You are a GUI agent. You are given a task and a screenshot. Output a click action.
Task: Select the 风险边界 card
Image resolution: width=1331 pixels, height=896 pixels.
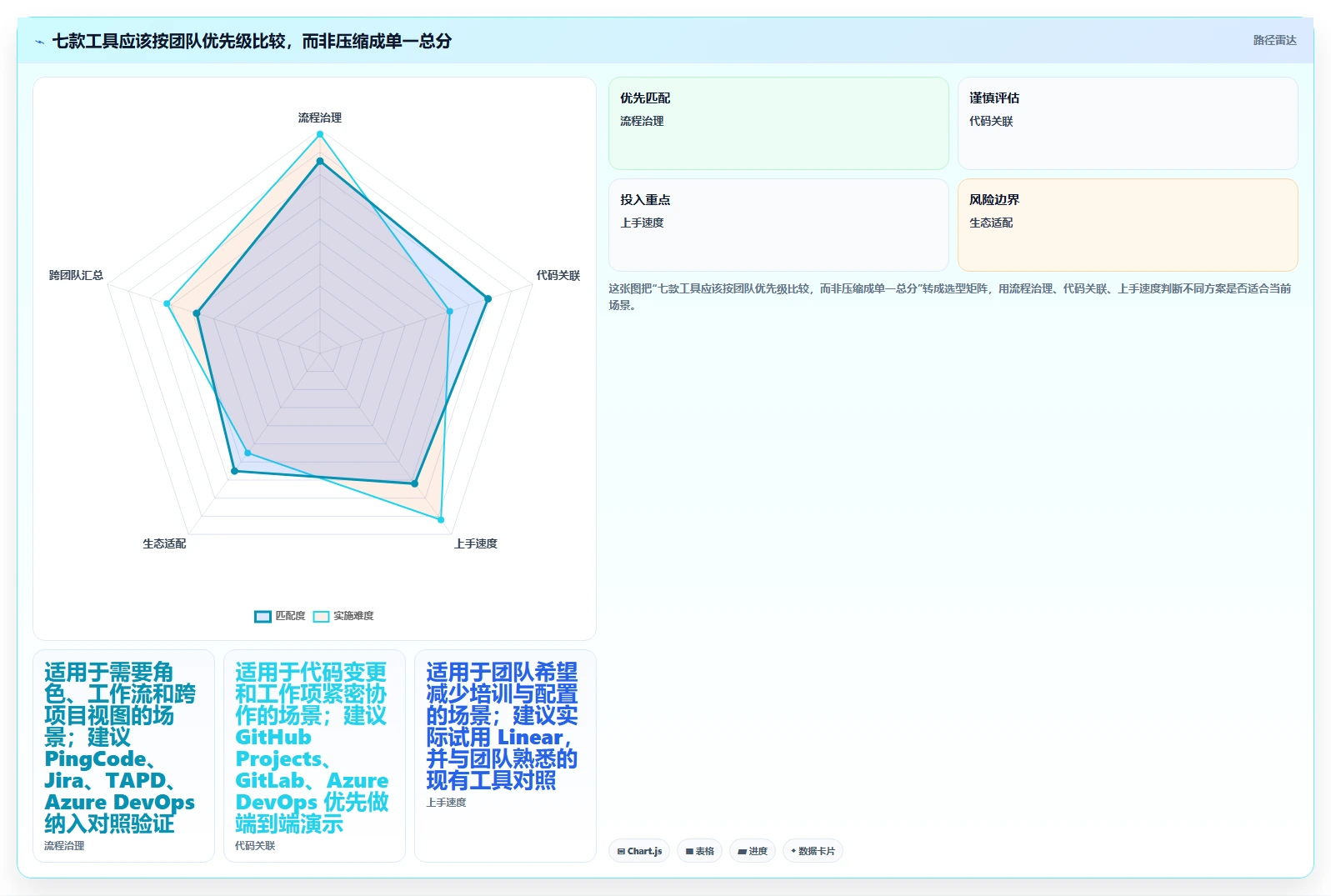[x=1128, y=225]
